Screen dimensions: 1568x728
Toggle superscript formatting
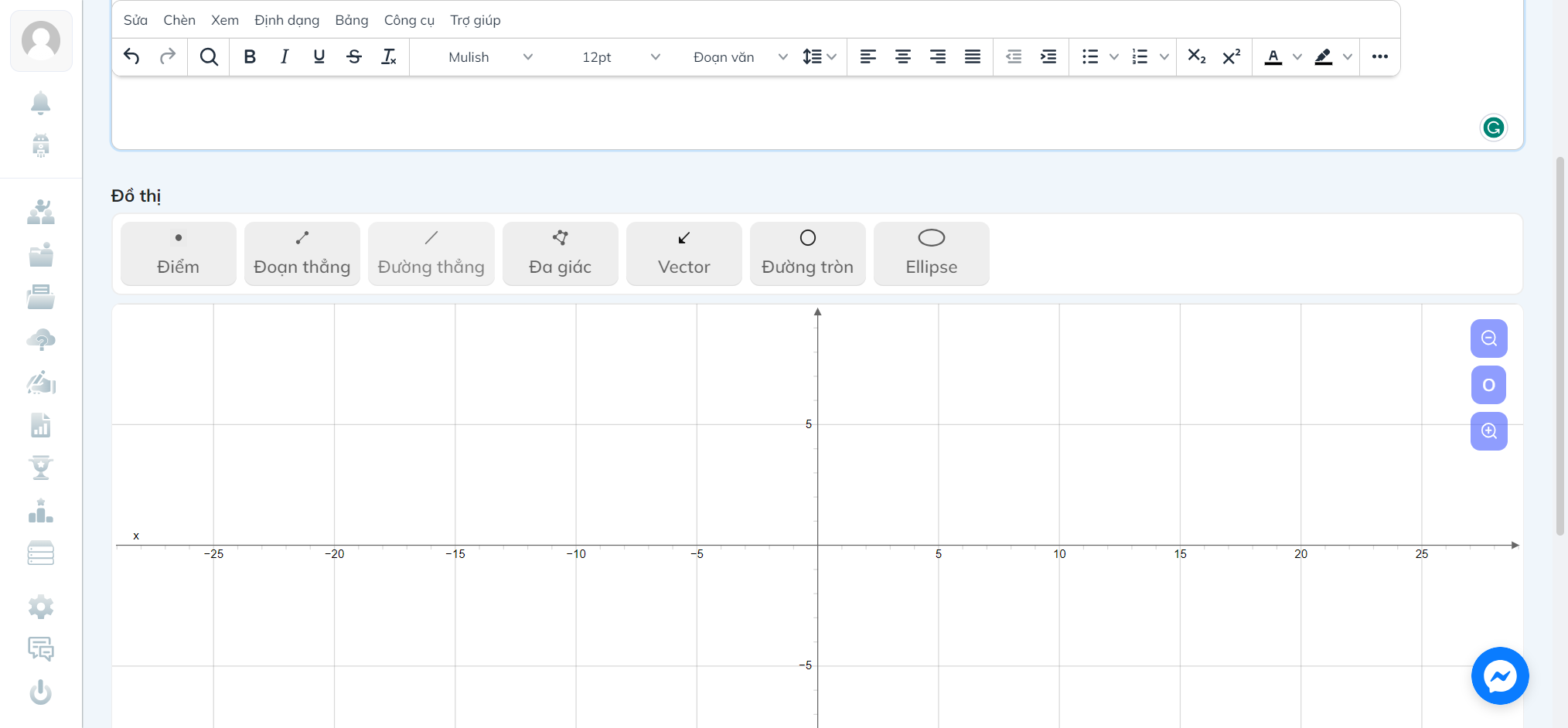click(x=1232, y=56)
